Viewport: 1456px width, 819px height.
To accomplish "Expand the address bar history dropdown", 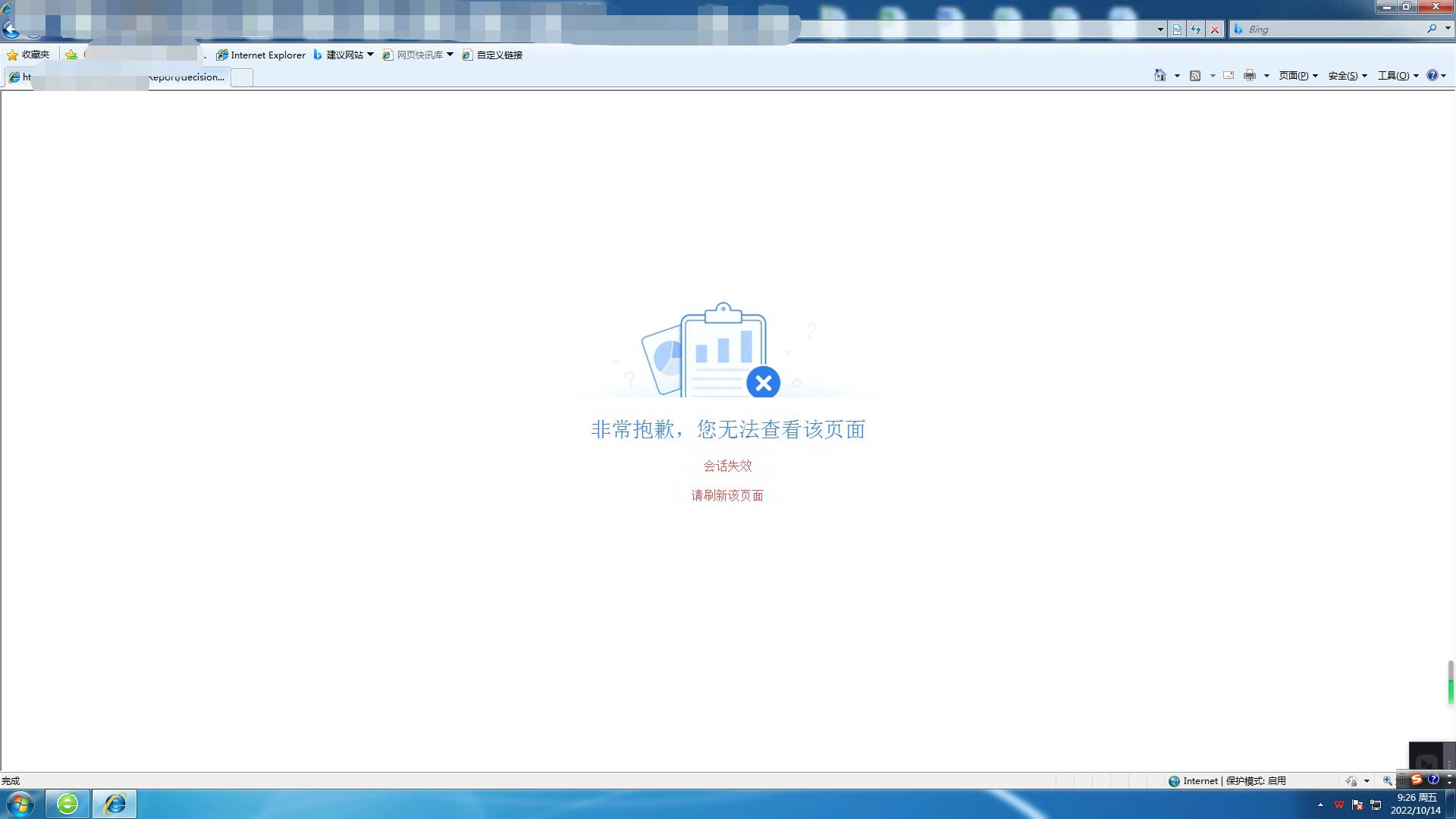I will coord(1160,30).
